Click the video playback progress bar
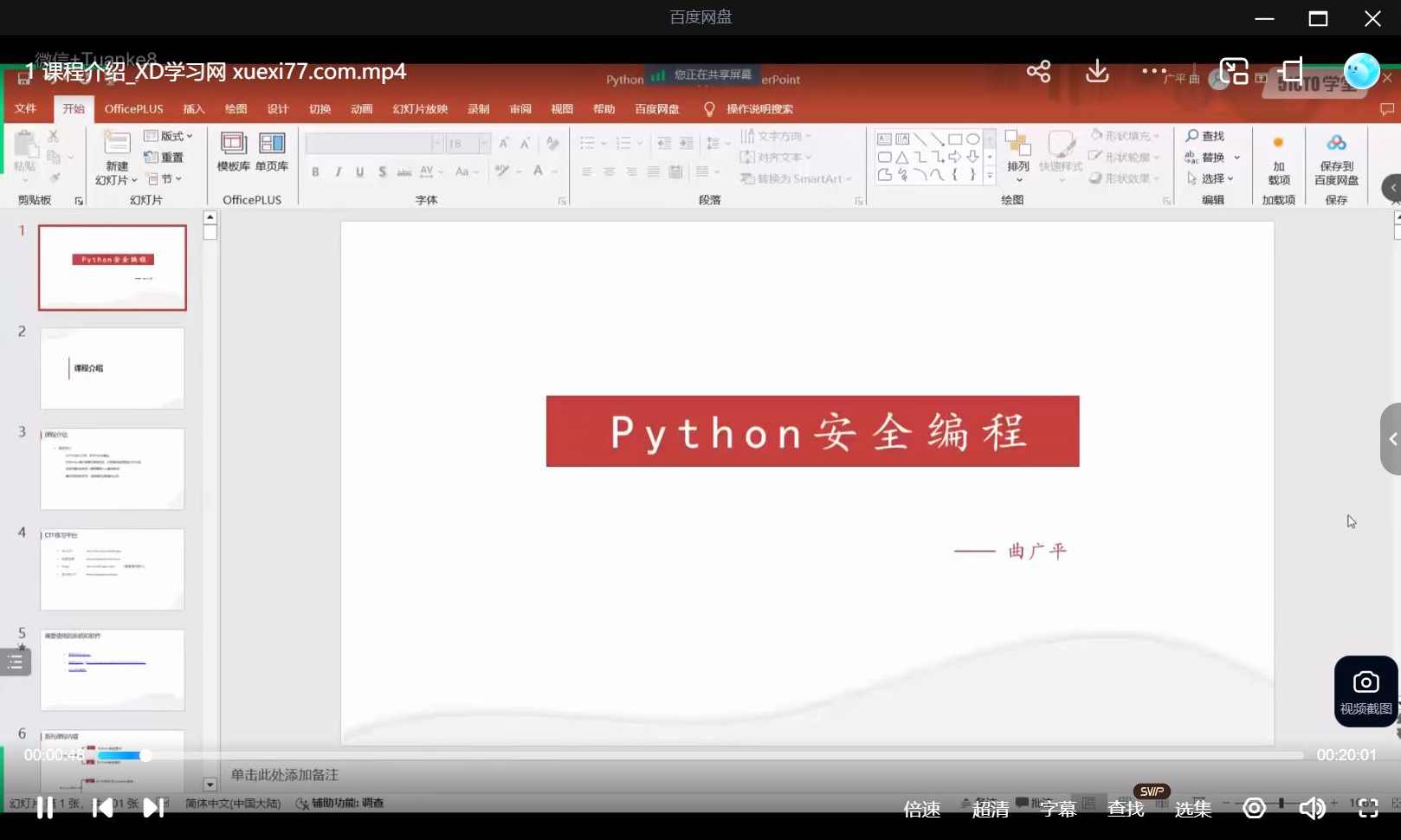 point(693,754)
